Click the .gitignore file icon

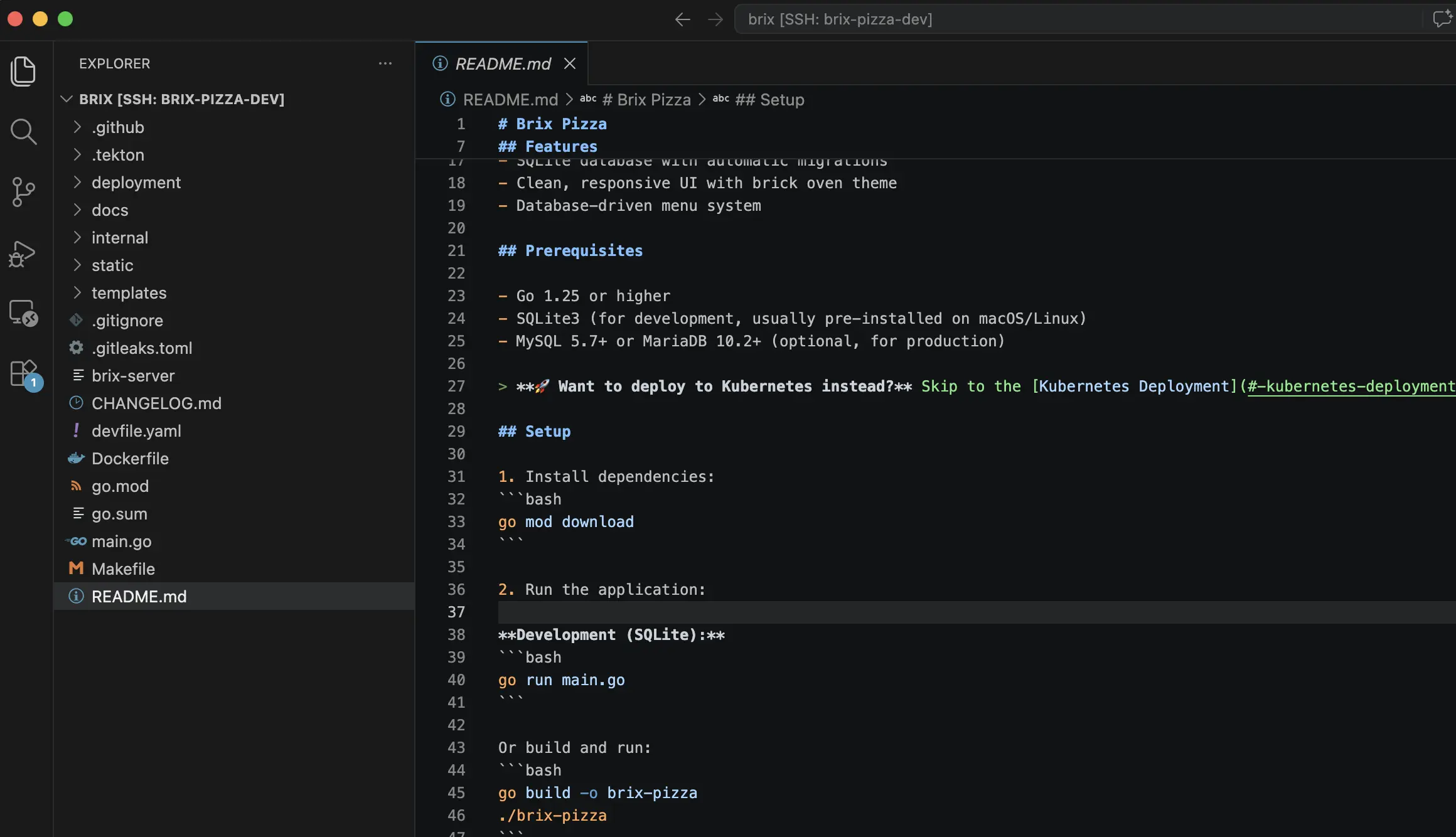[x=76, y=320]
